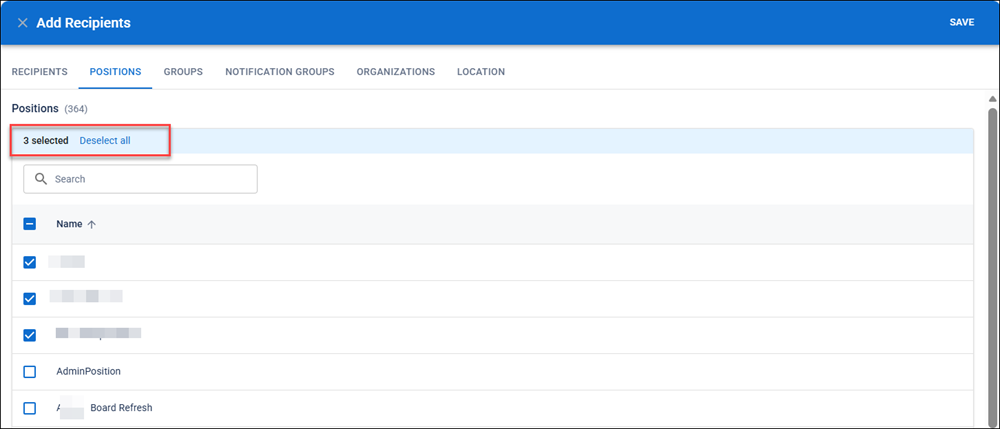Open the Recipients tab
Viewport: 1000px width, 429px height.
pos(40,72)
